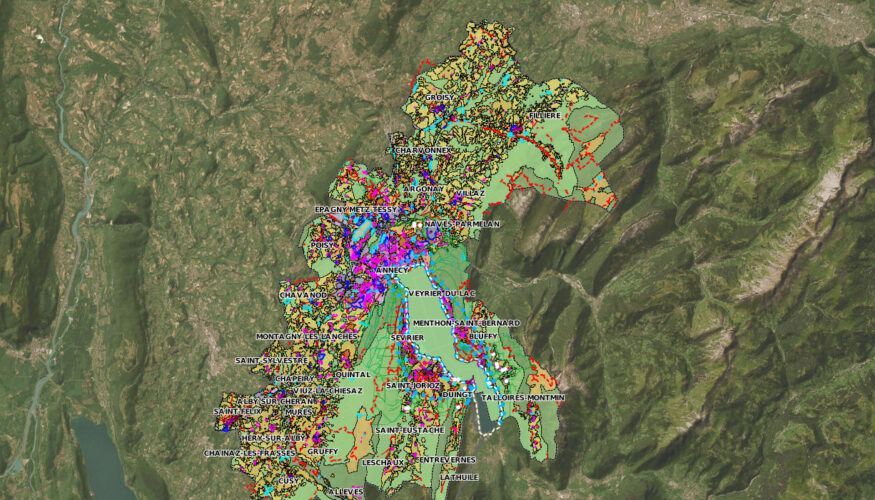Select the MENTHON-SAINT-BERNARD label
875x500 pixels.
[x=467, y=323]
